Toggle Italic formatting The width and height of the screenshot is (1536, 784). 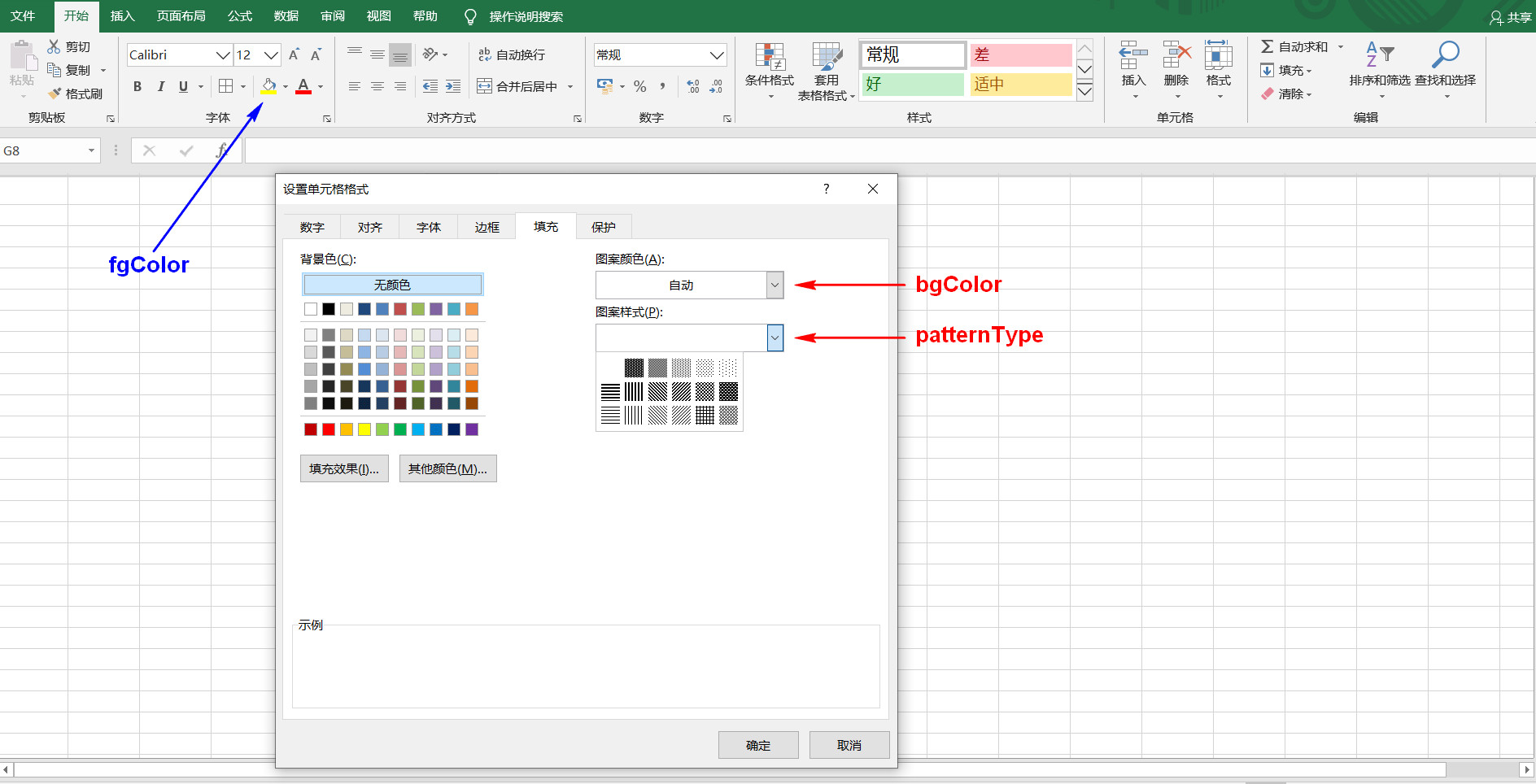click(160, 86)
